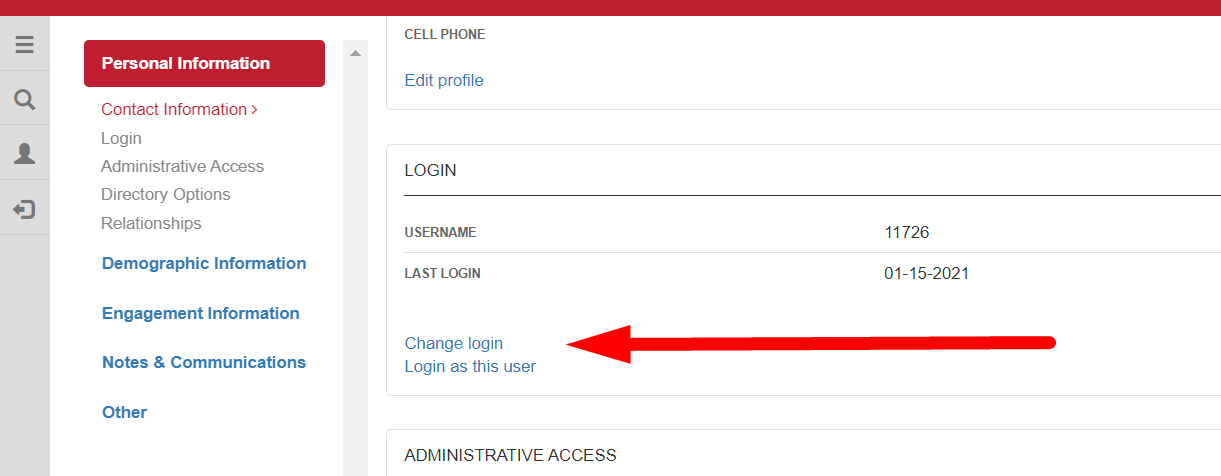Click the logout arrow icon
Screen dimensions: 1221x476
(25, 209)
